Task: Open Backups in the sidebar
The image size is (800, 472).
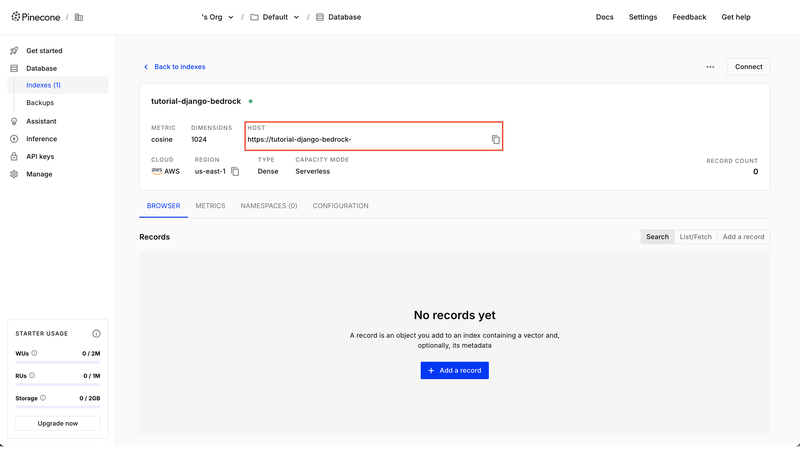Action: click(x=40, y=103)
